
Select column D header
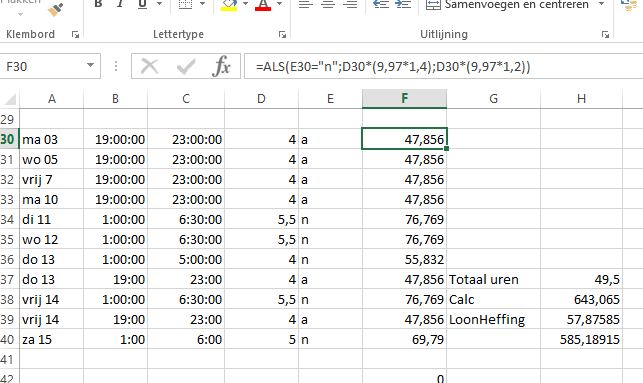coord(261,99)
